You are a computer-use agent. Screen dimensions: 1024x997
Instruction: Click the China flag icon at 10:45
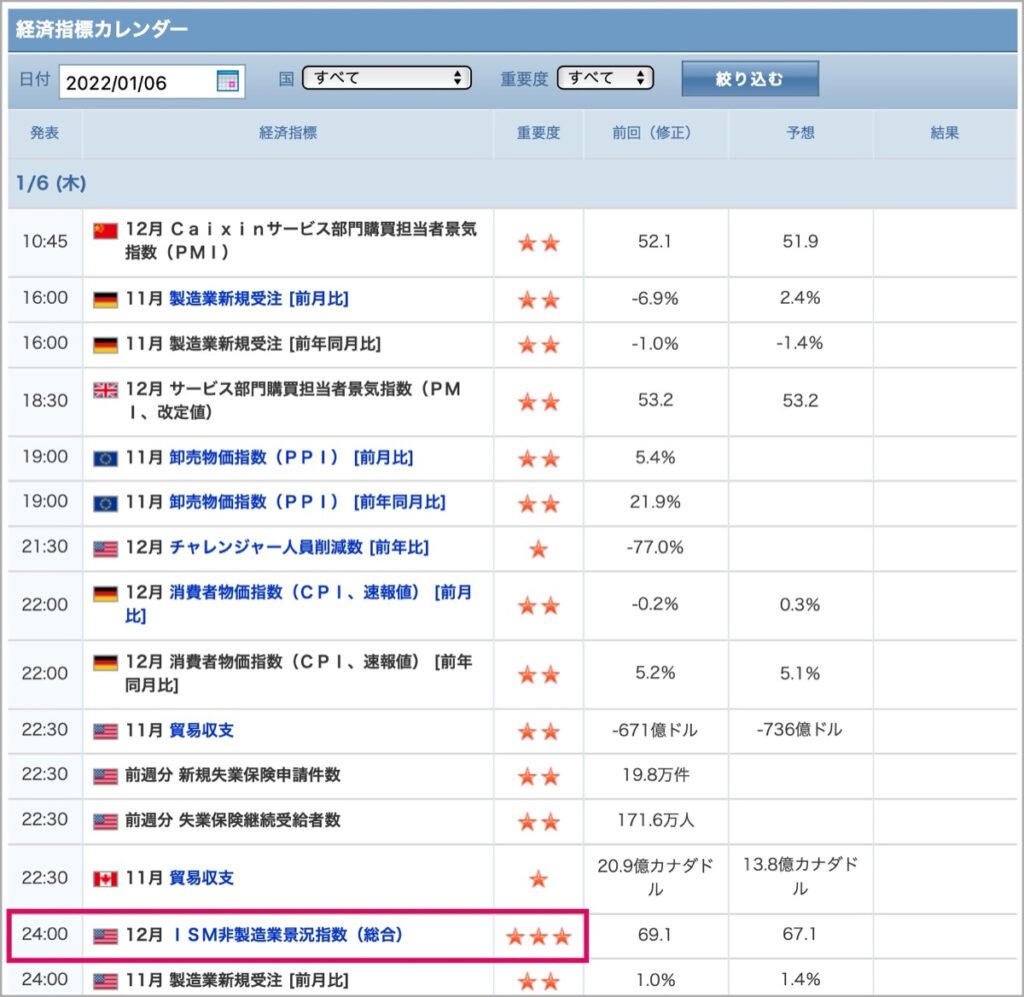[x=105, y=230]
